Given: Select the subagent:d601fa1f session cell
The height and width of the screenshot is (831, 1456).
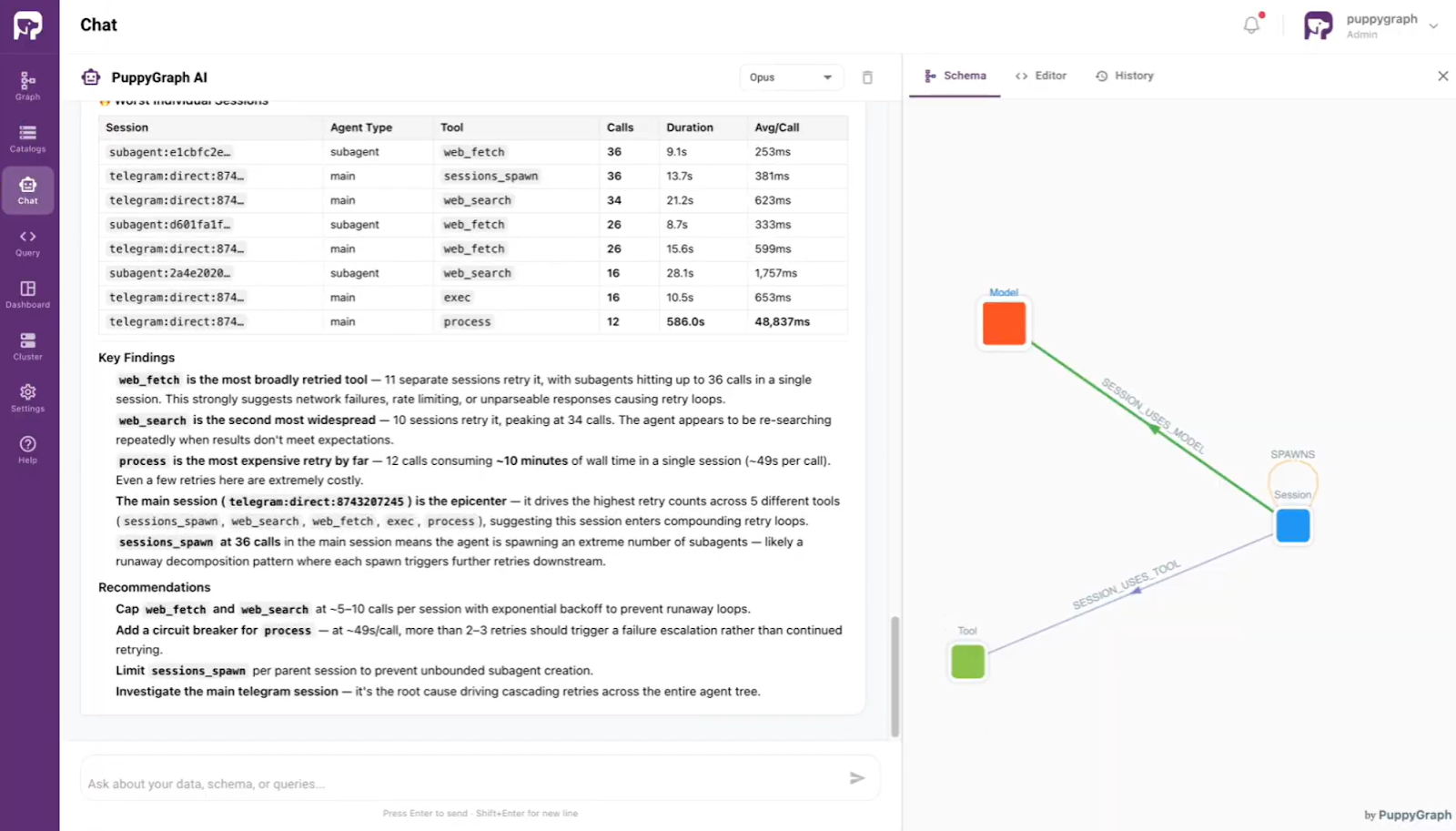Looking at the screenshot, I should coord(169,225).
